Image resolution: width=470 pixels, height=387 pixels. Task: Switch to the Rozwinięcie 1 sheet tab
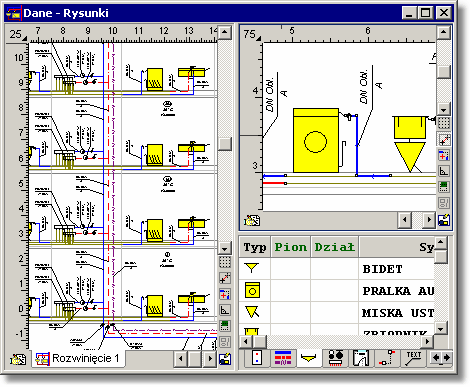click(x=78, y=359)
